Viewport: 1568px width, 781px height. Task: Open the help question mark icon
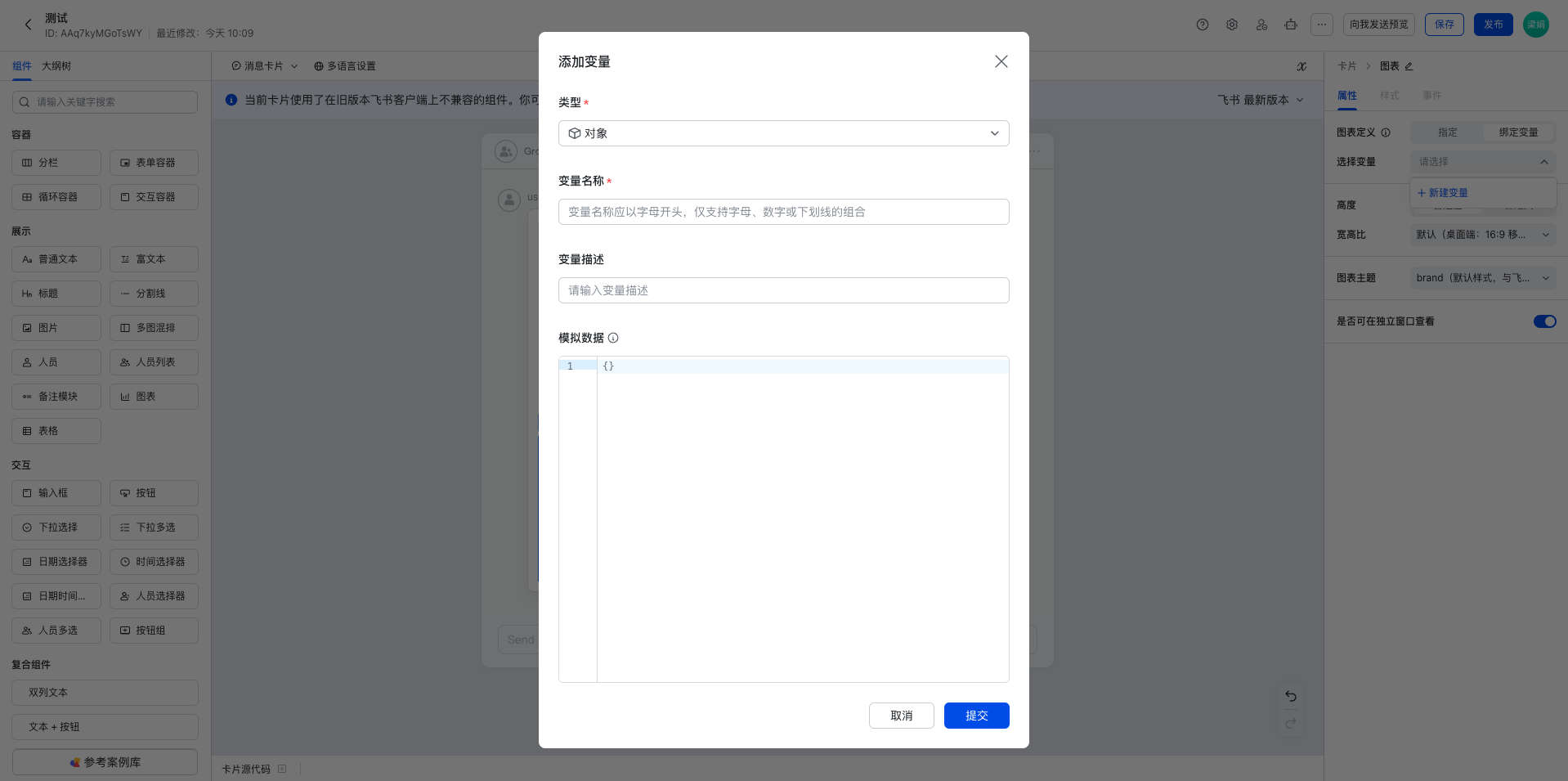pyautogui.click(x=1202, y=25)
